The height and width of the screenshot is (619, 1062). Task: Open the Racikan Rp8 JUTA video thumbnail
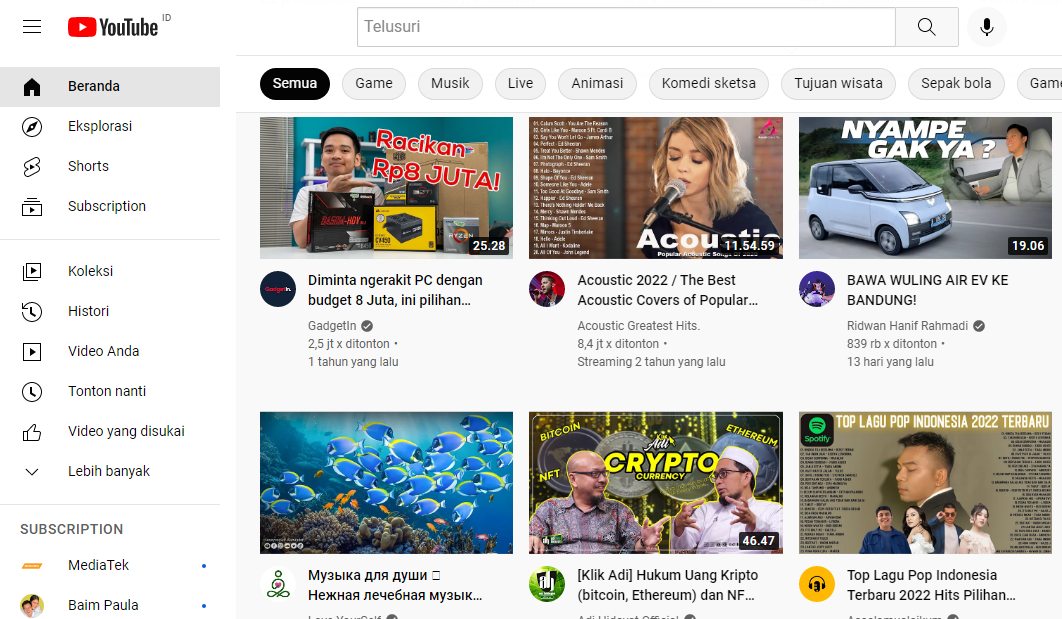[386, 188]
